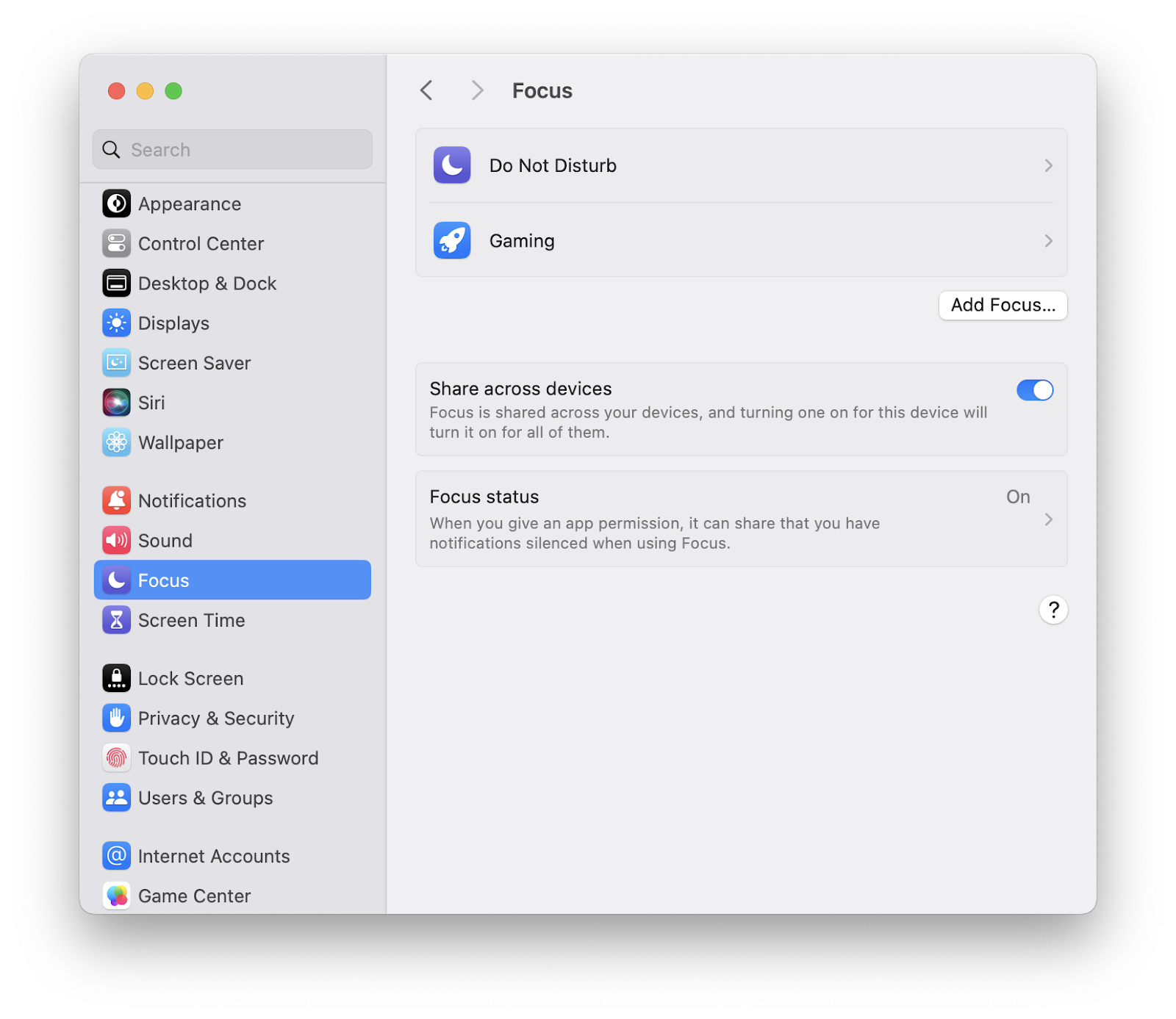The width and height of the screenshot is (1176, 1019).
Task: Open the Siri icon in sidebar
Action: (x=116, y=403)
